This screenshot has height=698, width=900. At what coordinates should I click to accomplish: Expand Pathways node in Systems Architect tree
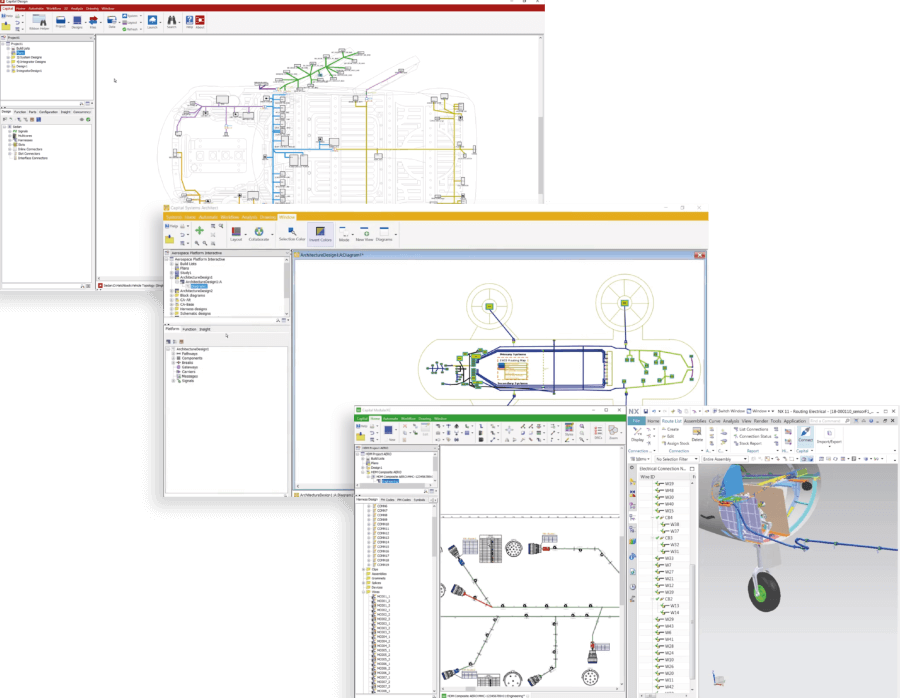173,354
